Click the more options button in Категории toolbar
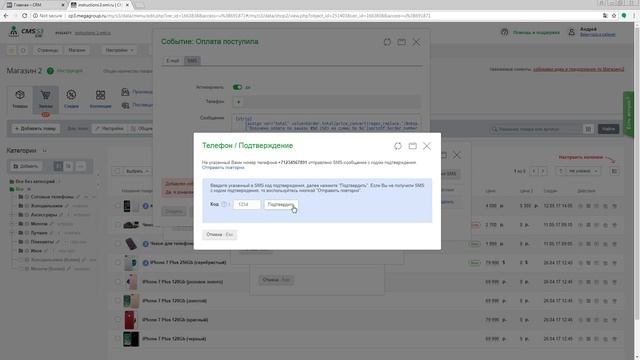The width and height of the screenshot is (640, 360). tap(81, 167)
